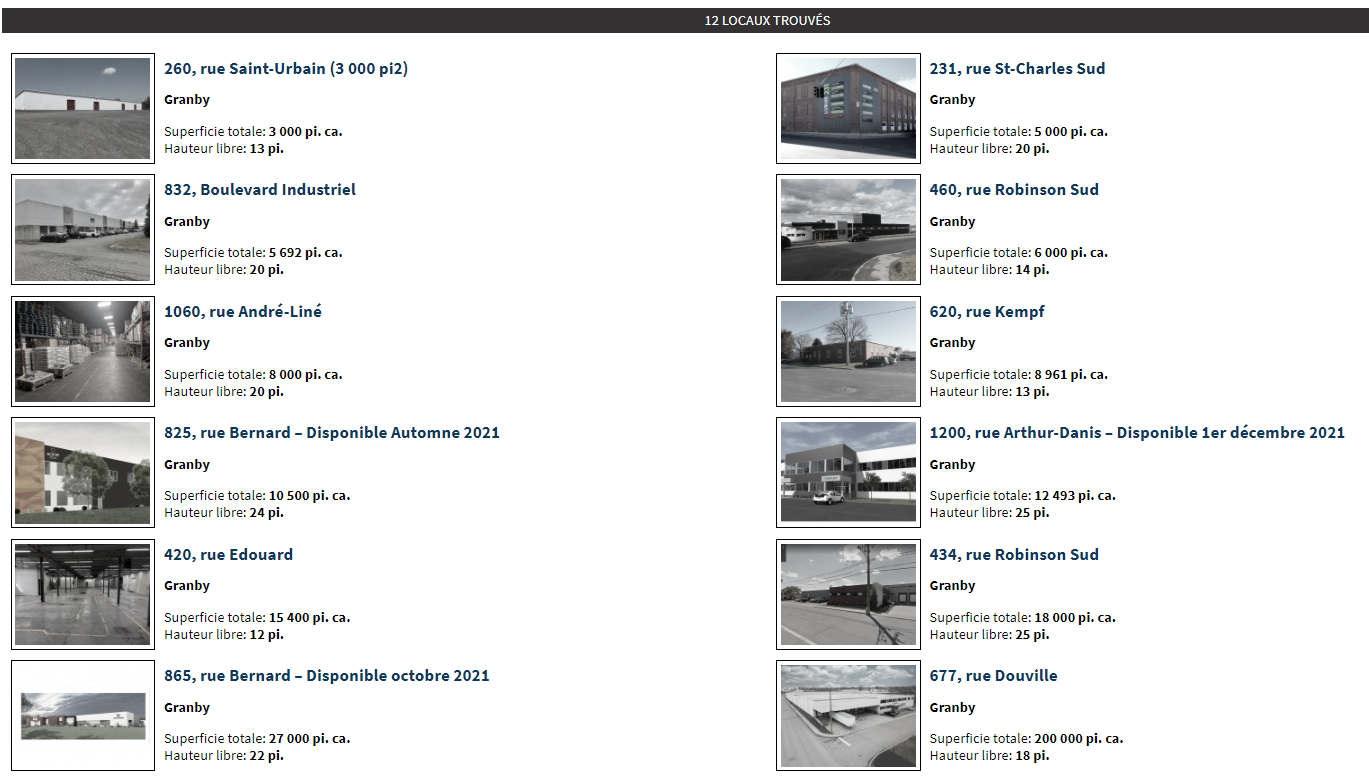Click "8 000 pi. ca." area value
The image size is (1369, 778).
pyautogui.click(x=305, y=375)
